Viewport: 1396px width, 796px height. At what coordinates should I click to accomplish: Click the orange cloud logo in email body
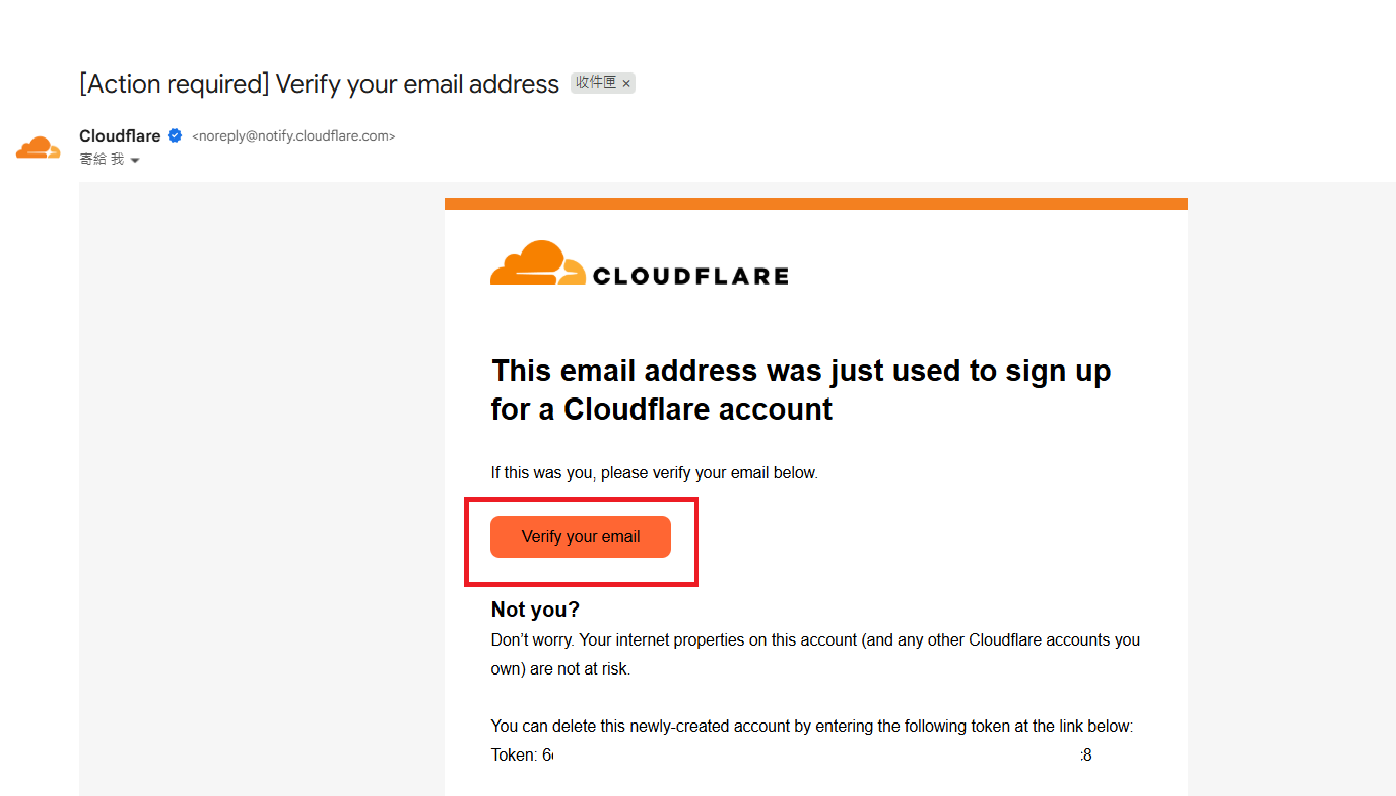coord(537,263)
